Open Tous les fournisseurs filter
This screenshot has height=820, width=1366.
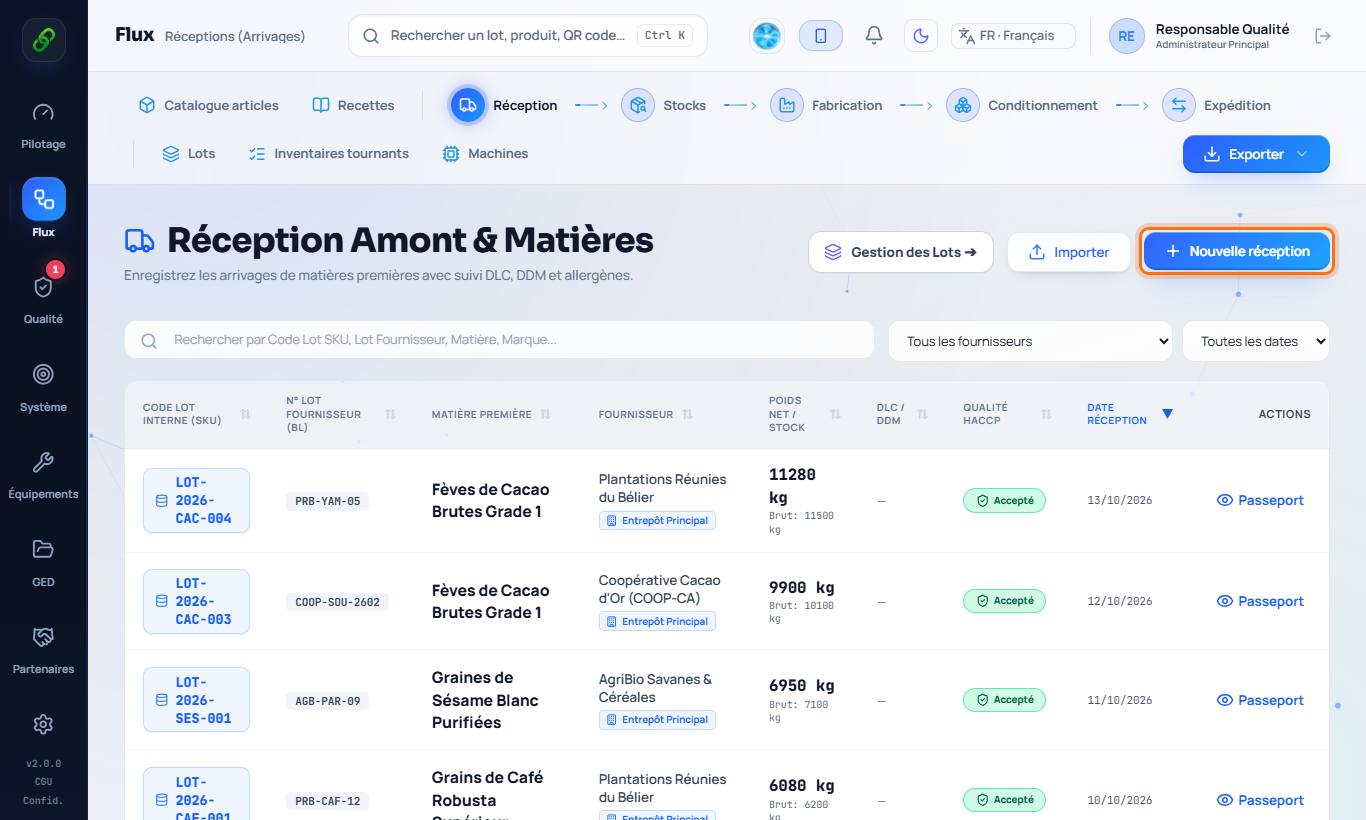coord(1030,341)
